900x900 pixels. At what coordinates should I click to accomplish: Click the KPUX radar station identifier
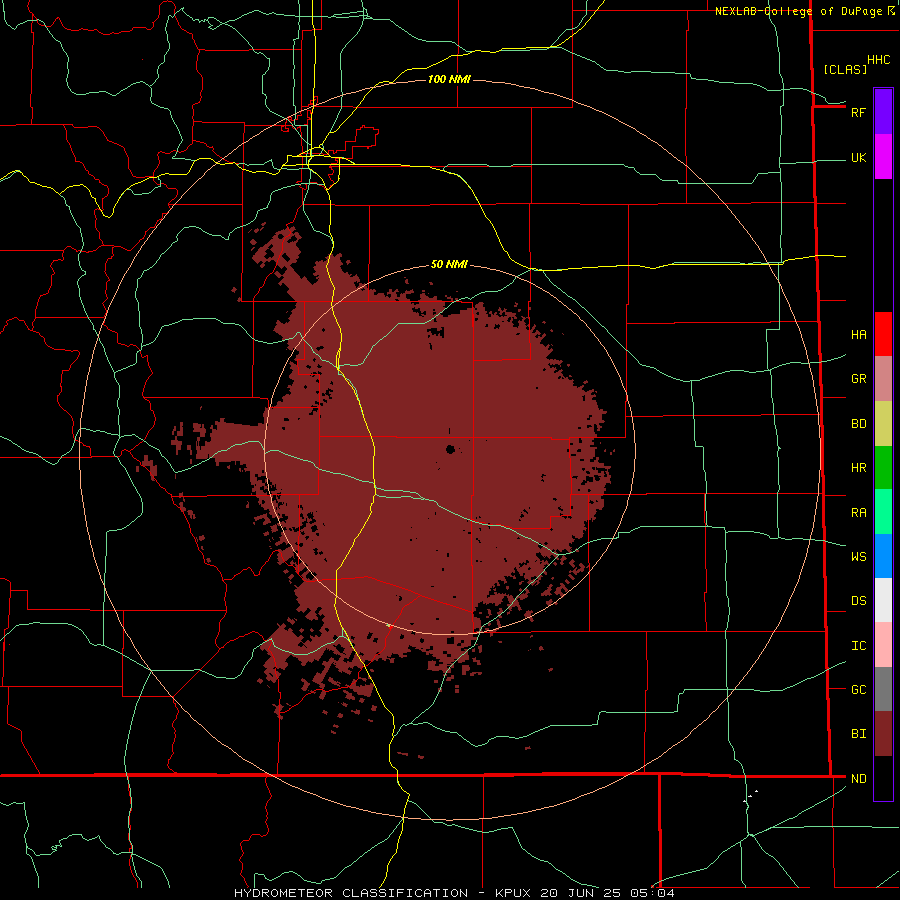[x=514, y=893]
